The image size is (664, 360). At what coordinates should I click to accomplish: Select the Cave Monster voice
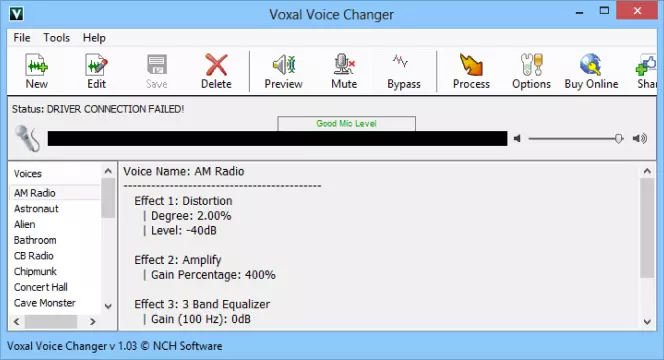click(44, 303)
